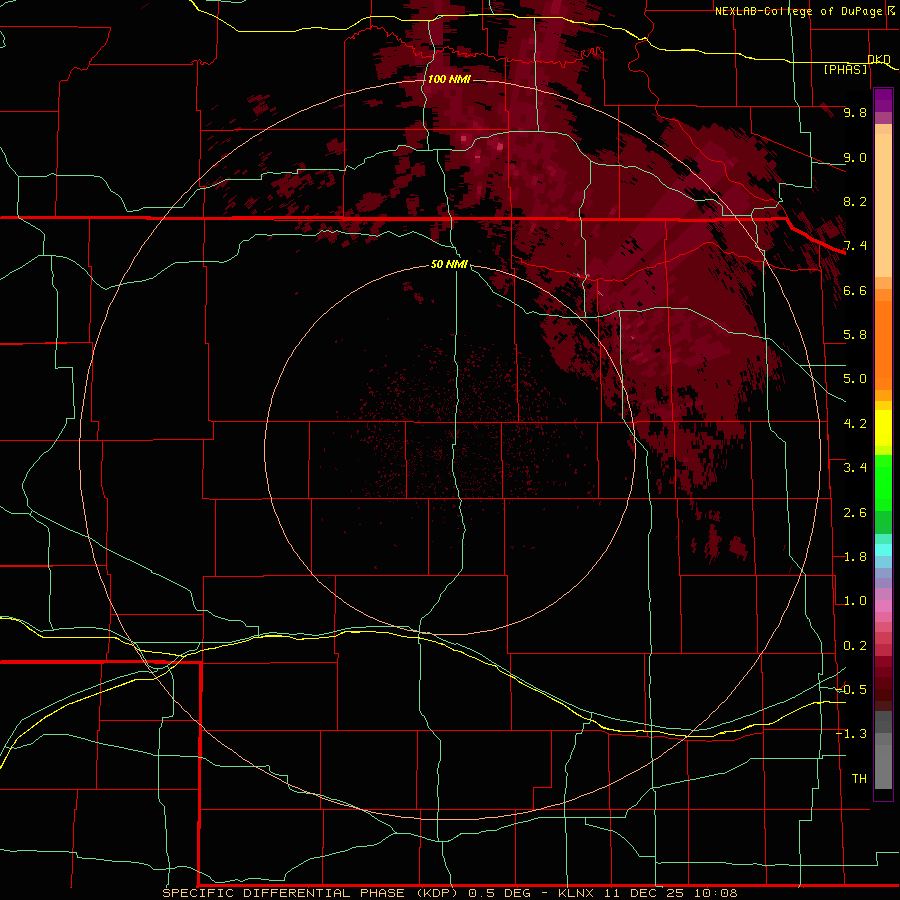900x900 pixels.
Task: Click the DKD label above the color scale
Action: click(879, 59)
